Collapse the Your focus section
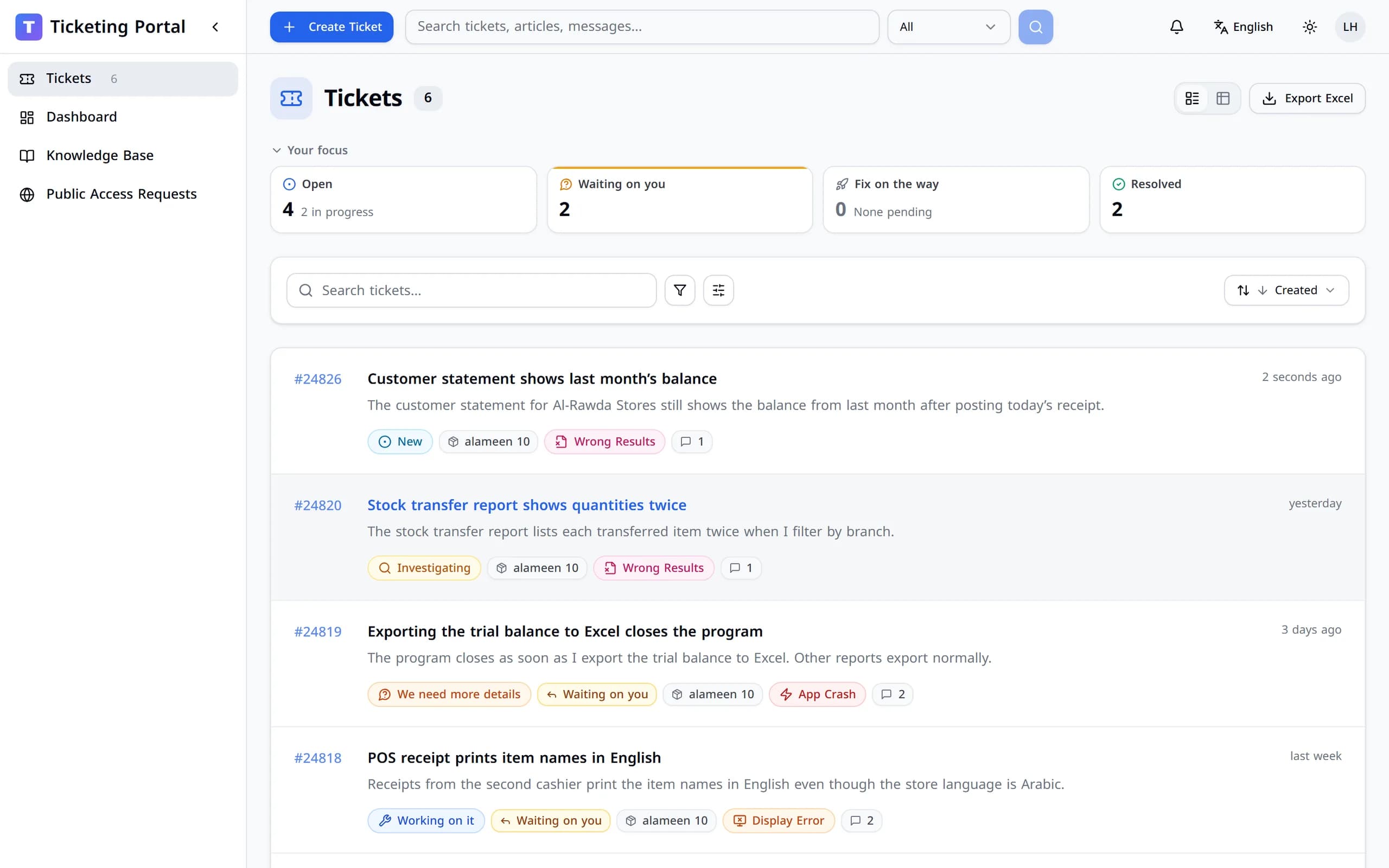The width and height of the screenshot is (1389, 868). [x=310, y=150]
